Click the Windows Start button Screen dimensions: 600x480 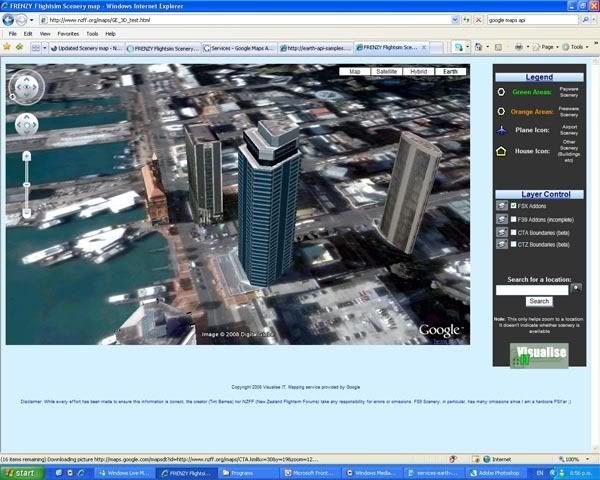21,472
